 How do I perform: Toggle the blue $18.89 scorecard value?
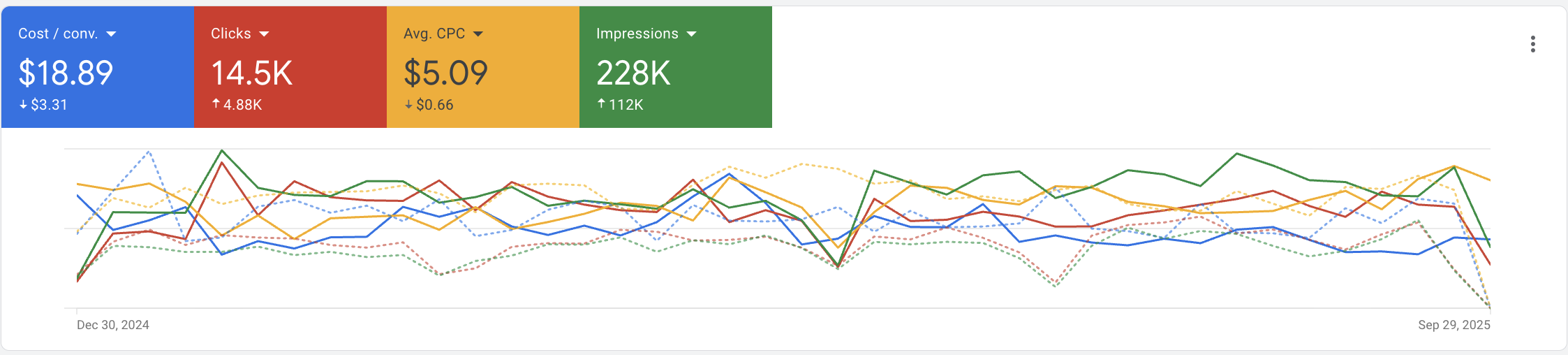click(66, 73)
